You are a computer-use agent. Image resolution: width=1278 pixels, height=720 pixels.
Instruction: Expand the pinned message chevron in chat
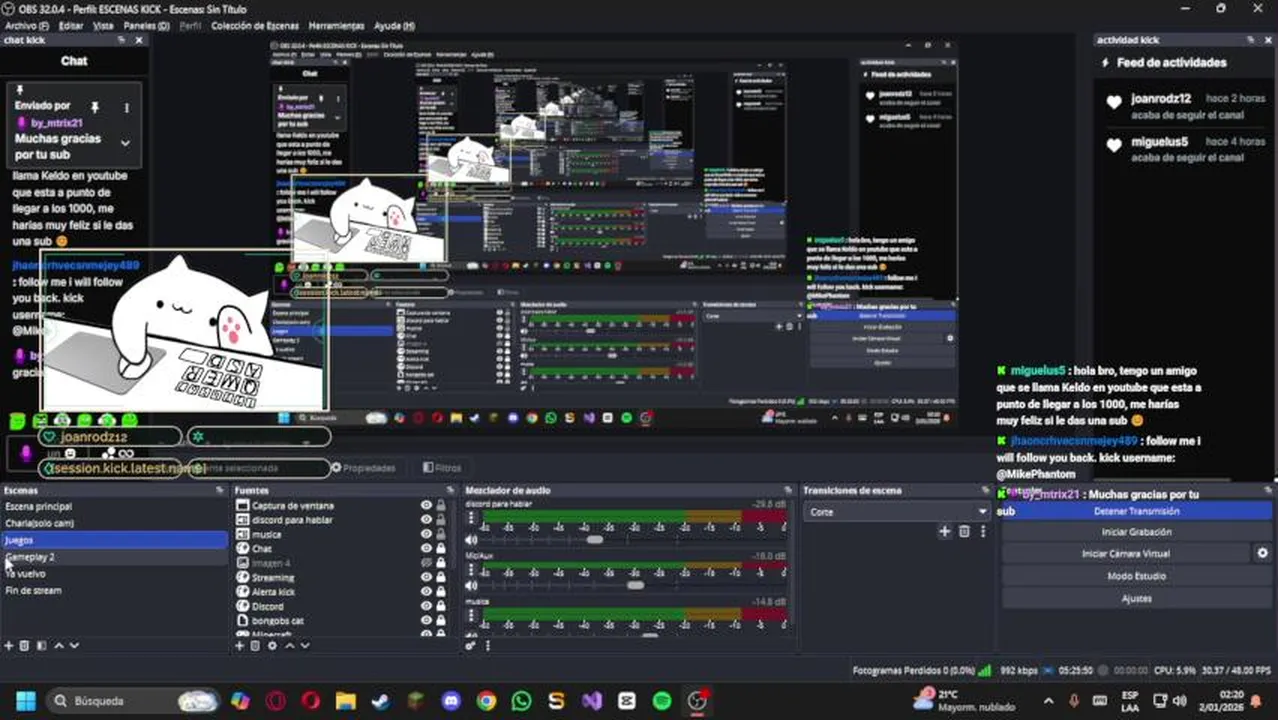(125, 143)
